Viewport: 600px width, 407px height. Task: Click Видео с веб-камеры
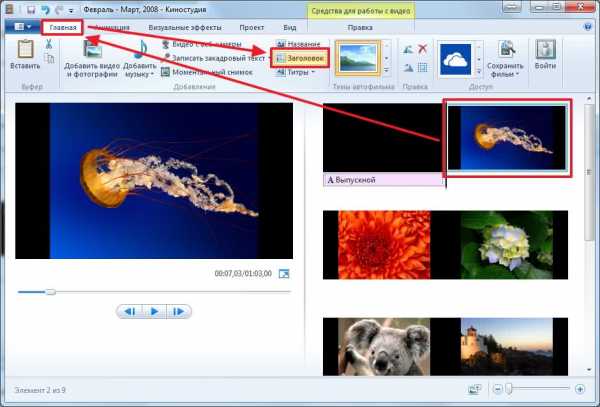pyautogui.click(x=202, y=44)
